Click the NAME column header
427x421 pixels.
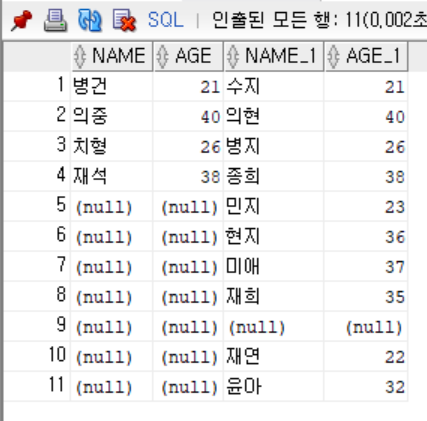point(112,56)
